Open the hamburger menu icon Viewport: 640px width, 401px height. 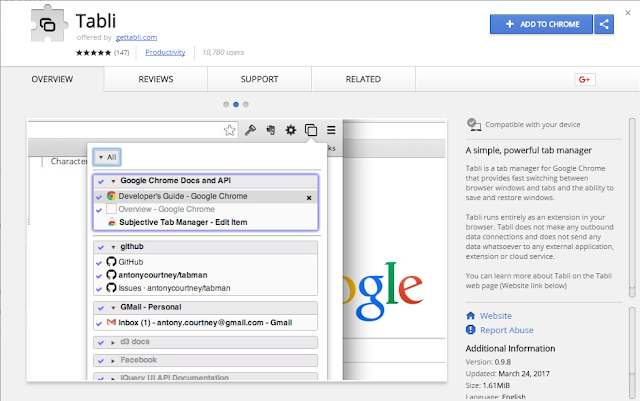[x=331, y=130]
